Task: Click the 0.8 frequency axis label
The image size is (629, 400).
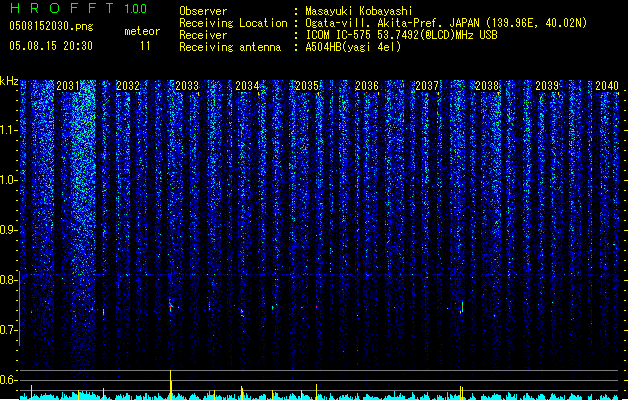Action: (8, 280)
